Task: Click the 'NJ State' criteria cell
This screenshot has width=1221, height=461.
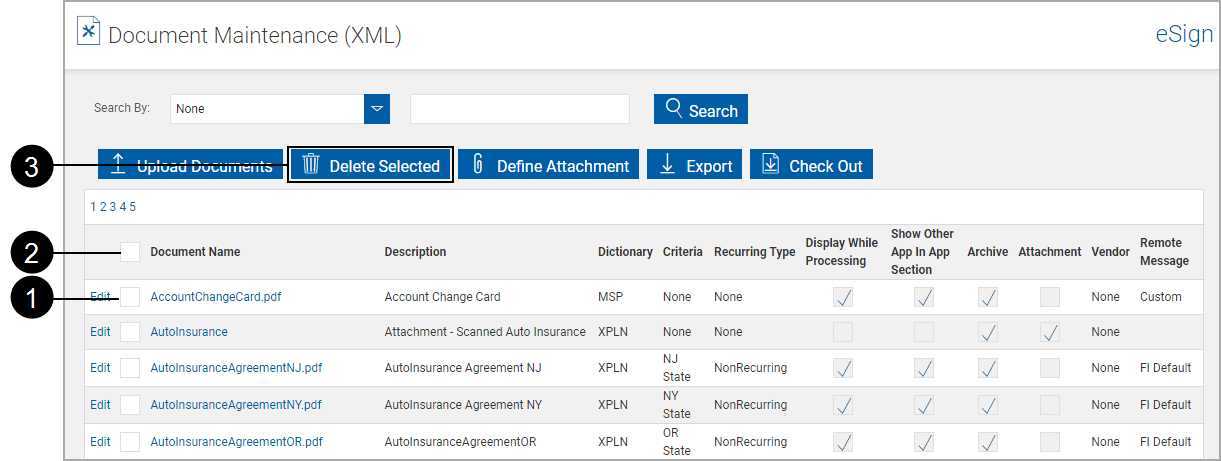Action: click(x=677, y=368)
